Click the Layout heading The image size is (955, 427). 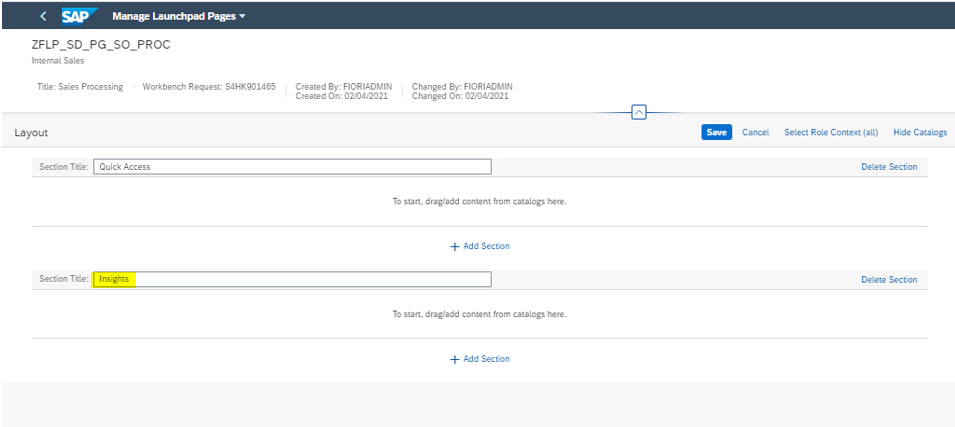[31, 132]
